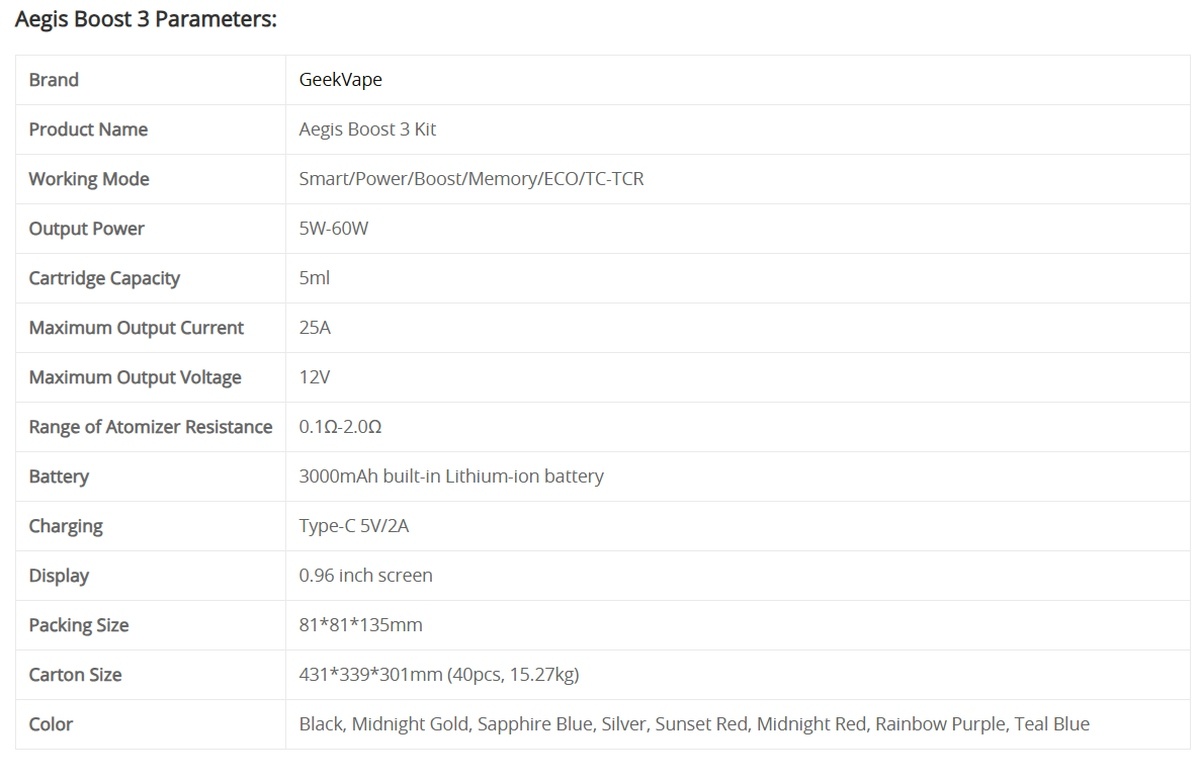Click the 3000mAh battery description

pyautogui.click(x=451, y=476)
